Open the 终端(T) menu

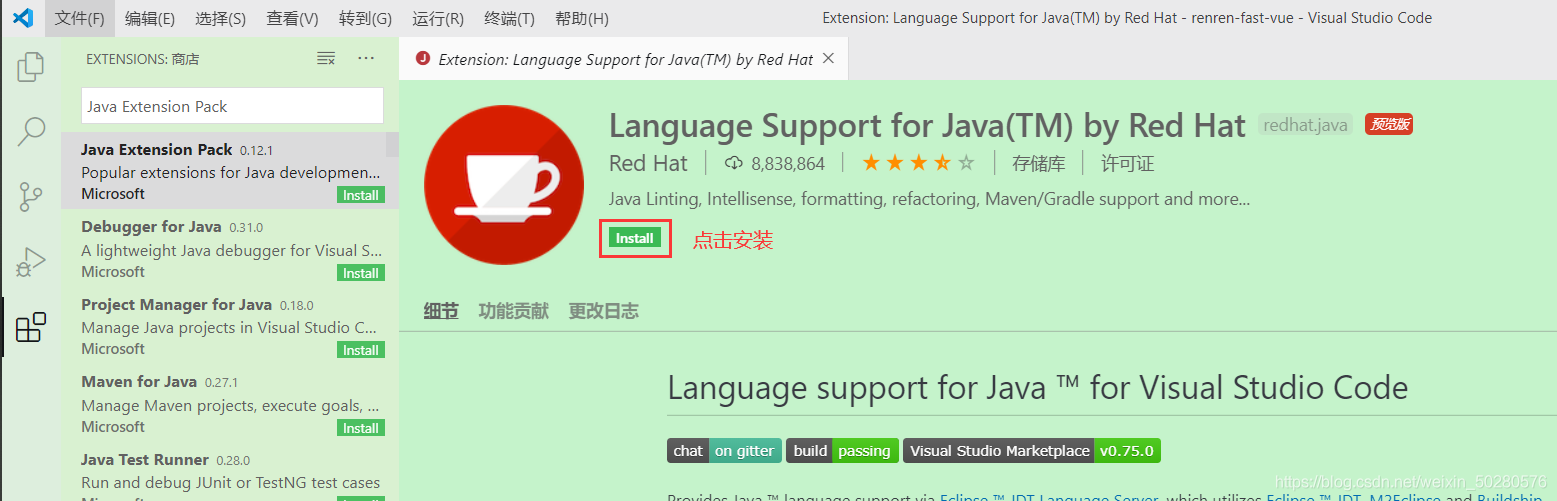(x=509, y=18)
